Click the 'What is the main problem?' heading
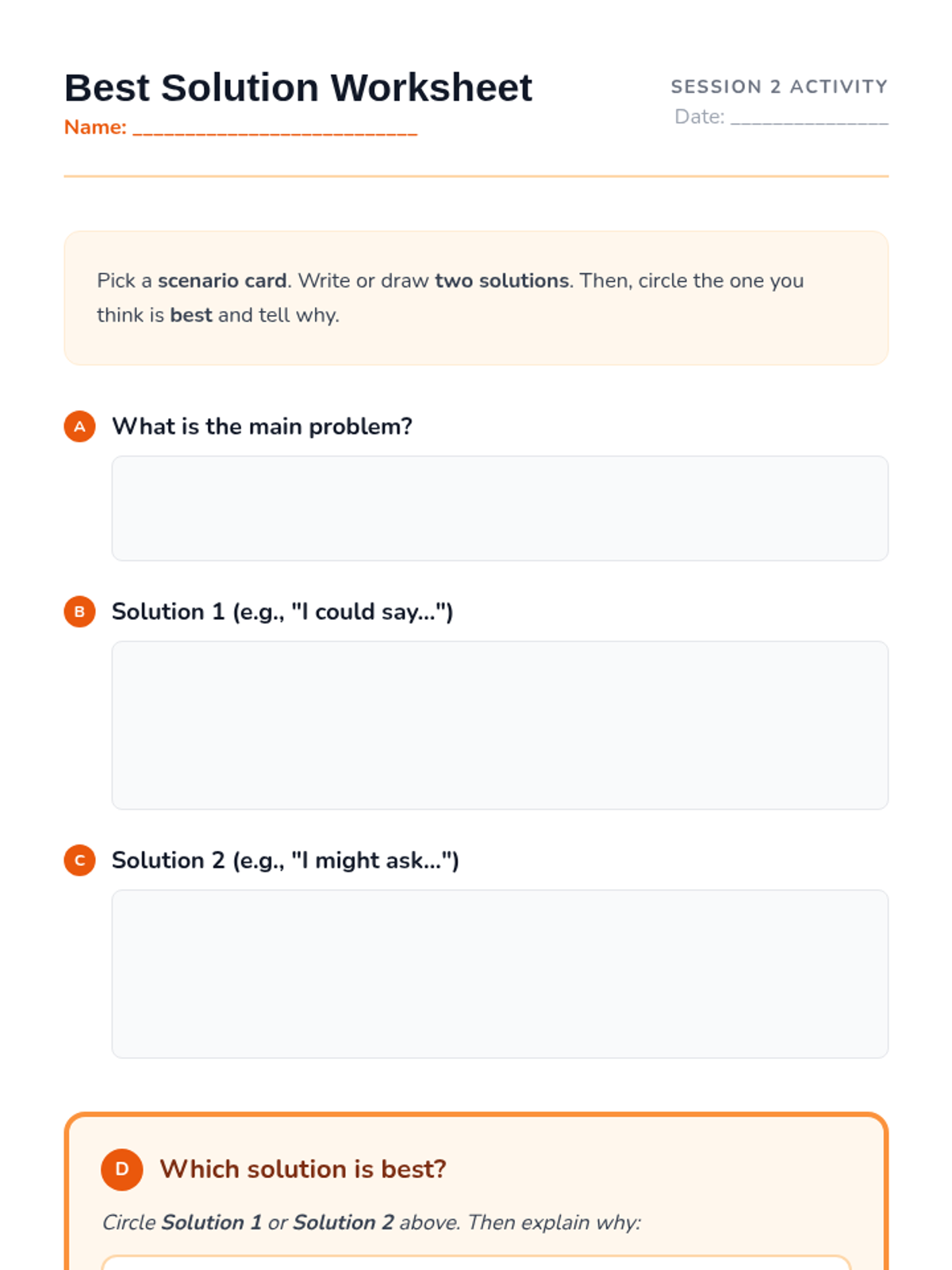This screenshot has width=952, height=1270. click(262, 426)
